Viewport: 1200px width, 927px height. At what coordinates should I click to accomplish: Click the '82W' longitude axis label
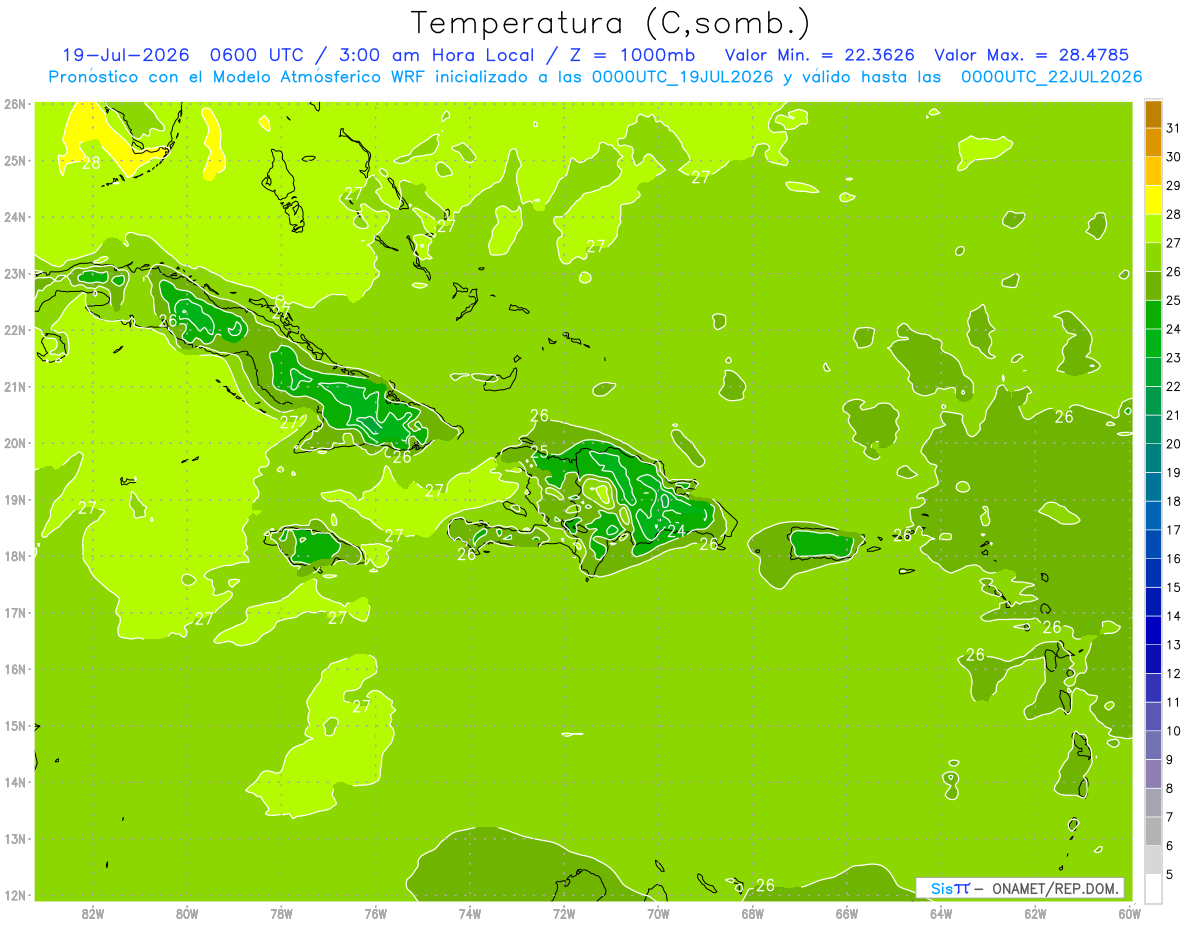click(x=93, y=913)
